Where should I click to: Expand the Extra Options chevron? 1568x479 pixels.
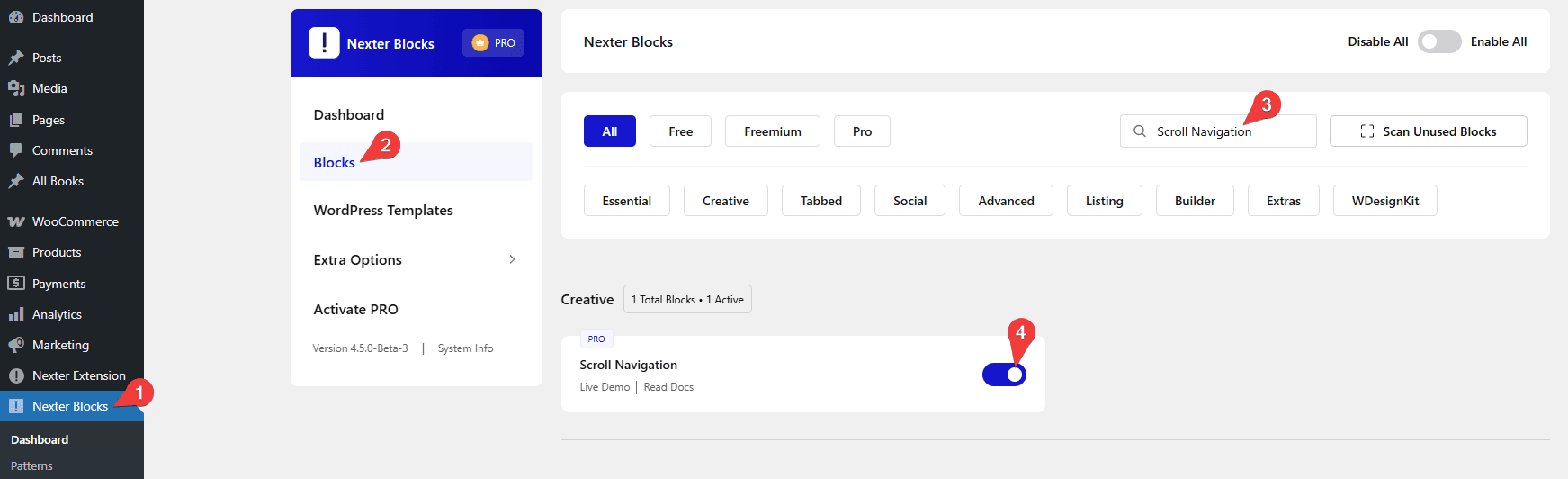pos(512,259)
